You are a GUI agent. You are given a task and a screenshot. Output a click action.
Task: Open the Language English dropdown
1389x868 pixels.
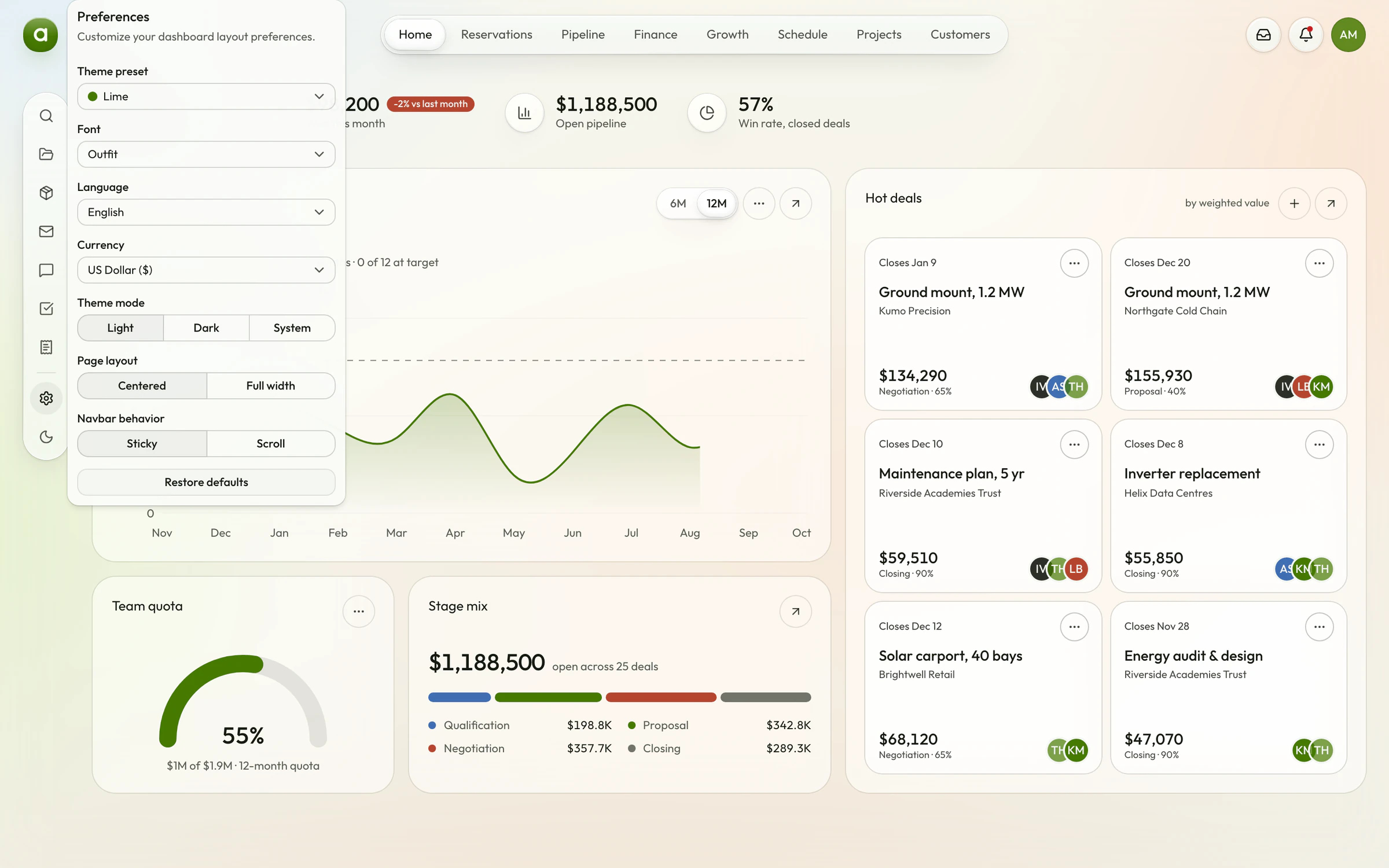click(206, 212)
